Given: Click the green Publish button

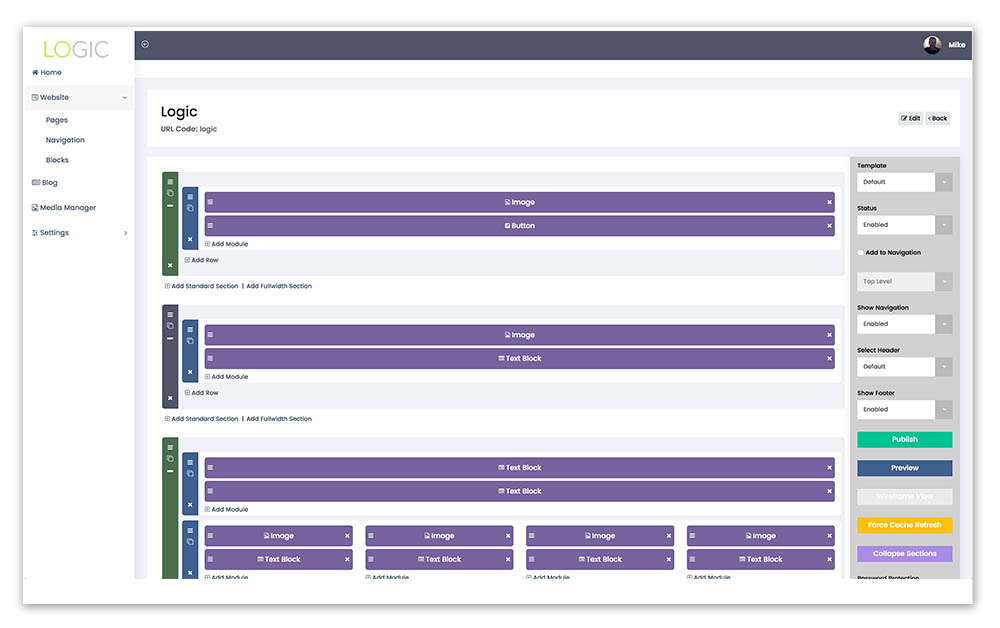Looking at the screenshot, I should click(904, 440).
